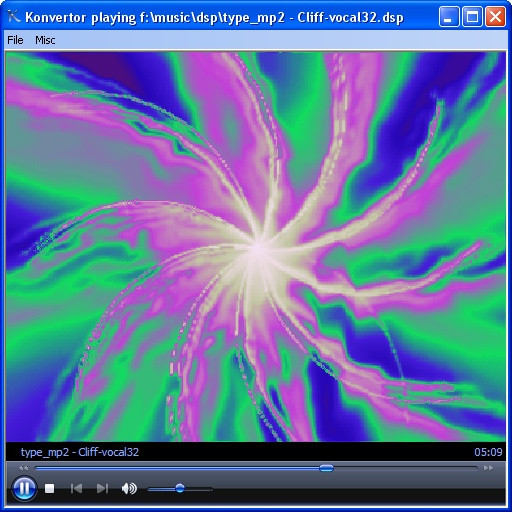The height and width of the screenshot is (512, 512).
Task: Click the rewind double-arrow icon
Action: [x=23, y=468]
